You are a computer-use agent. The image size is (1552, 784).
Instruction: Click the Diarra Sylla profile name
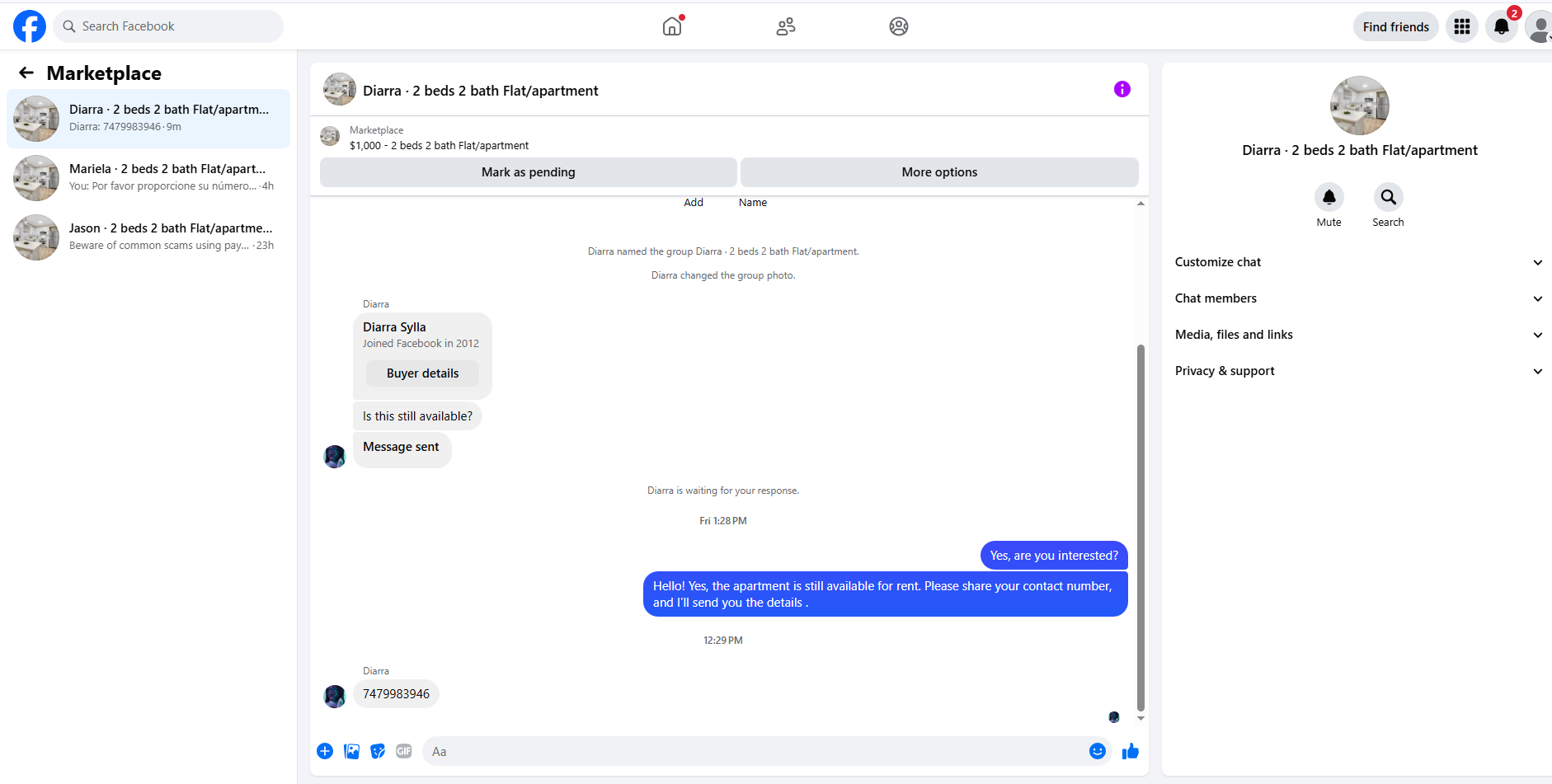tap(394, 327)
